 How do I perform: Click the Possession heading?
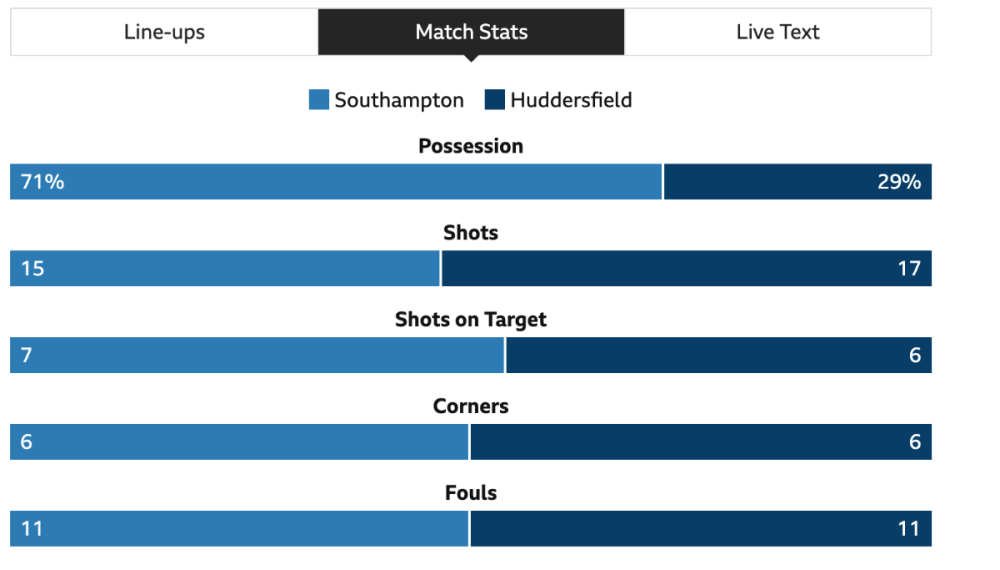point(471,146)
